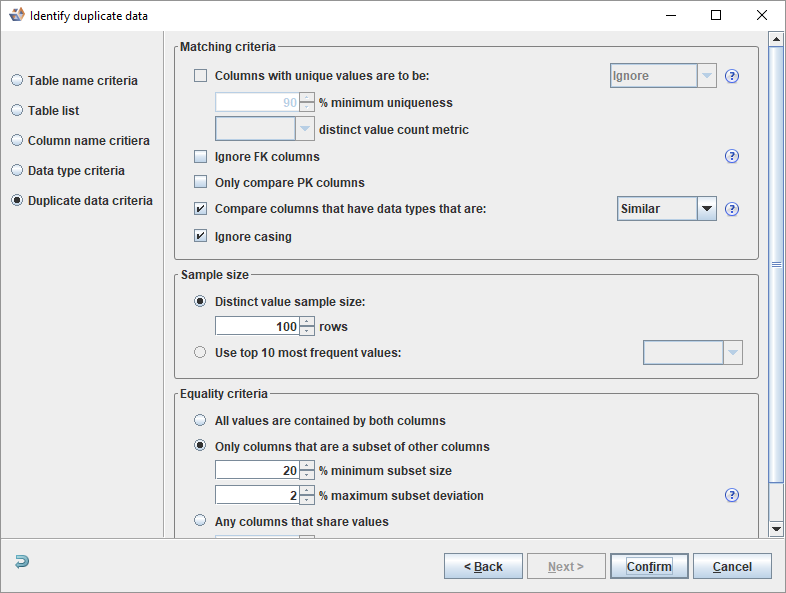Click help icon beside Ignore FK columns
The width and height of the screenshot is (786, 593).
[732, 156]
